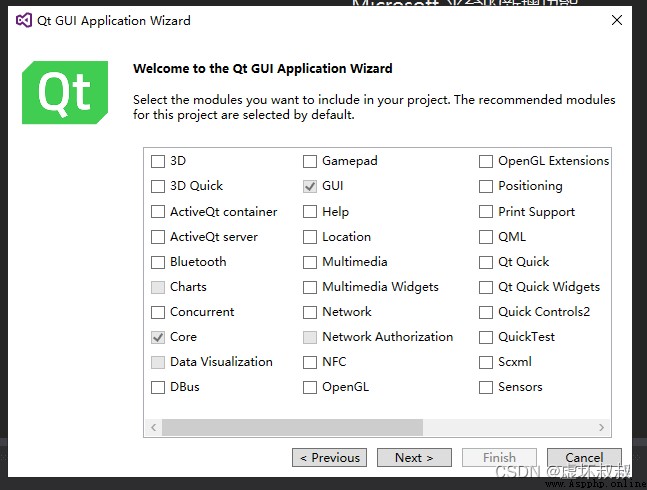The height and width of the screenshot is (490, 647).
Task: Toggle the Core module checkbox
Action: coord(158,337)
